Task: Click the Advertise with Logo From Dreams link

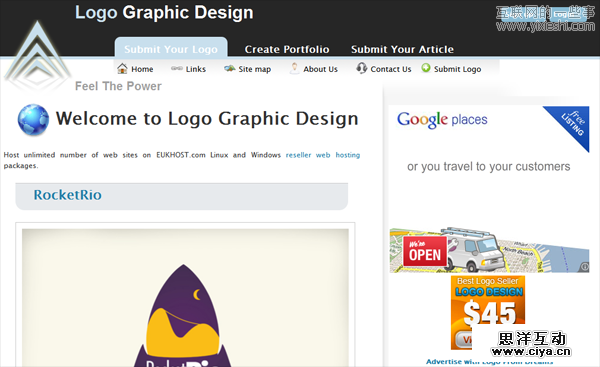Action: point(489,362)
